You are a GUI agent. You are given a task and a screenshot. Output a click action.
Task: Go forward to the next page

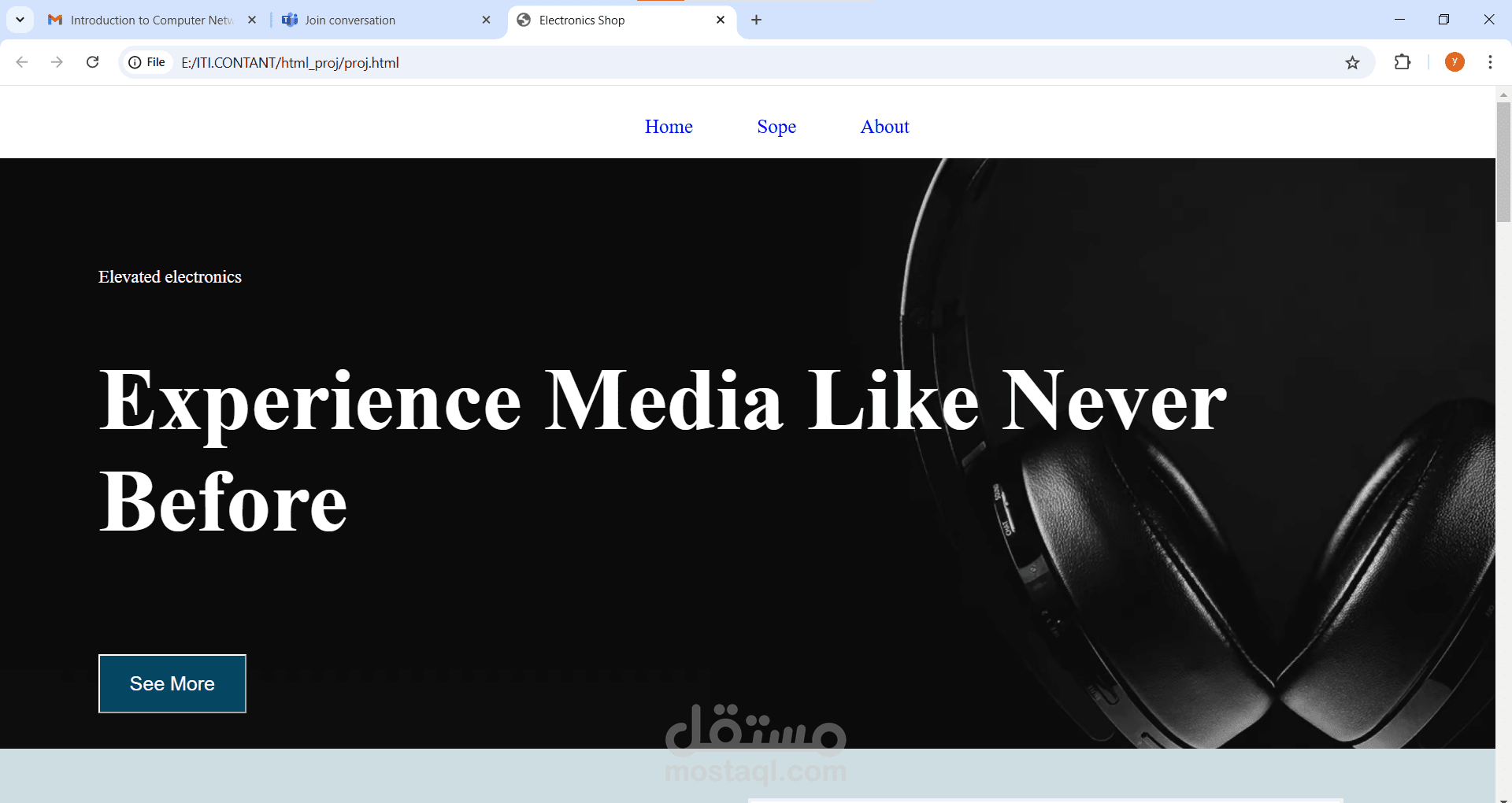pos(57,62)
